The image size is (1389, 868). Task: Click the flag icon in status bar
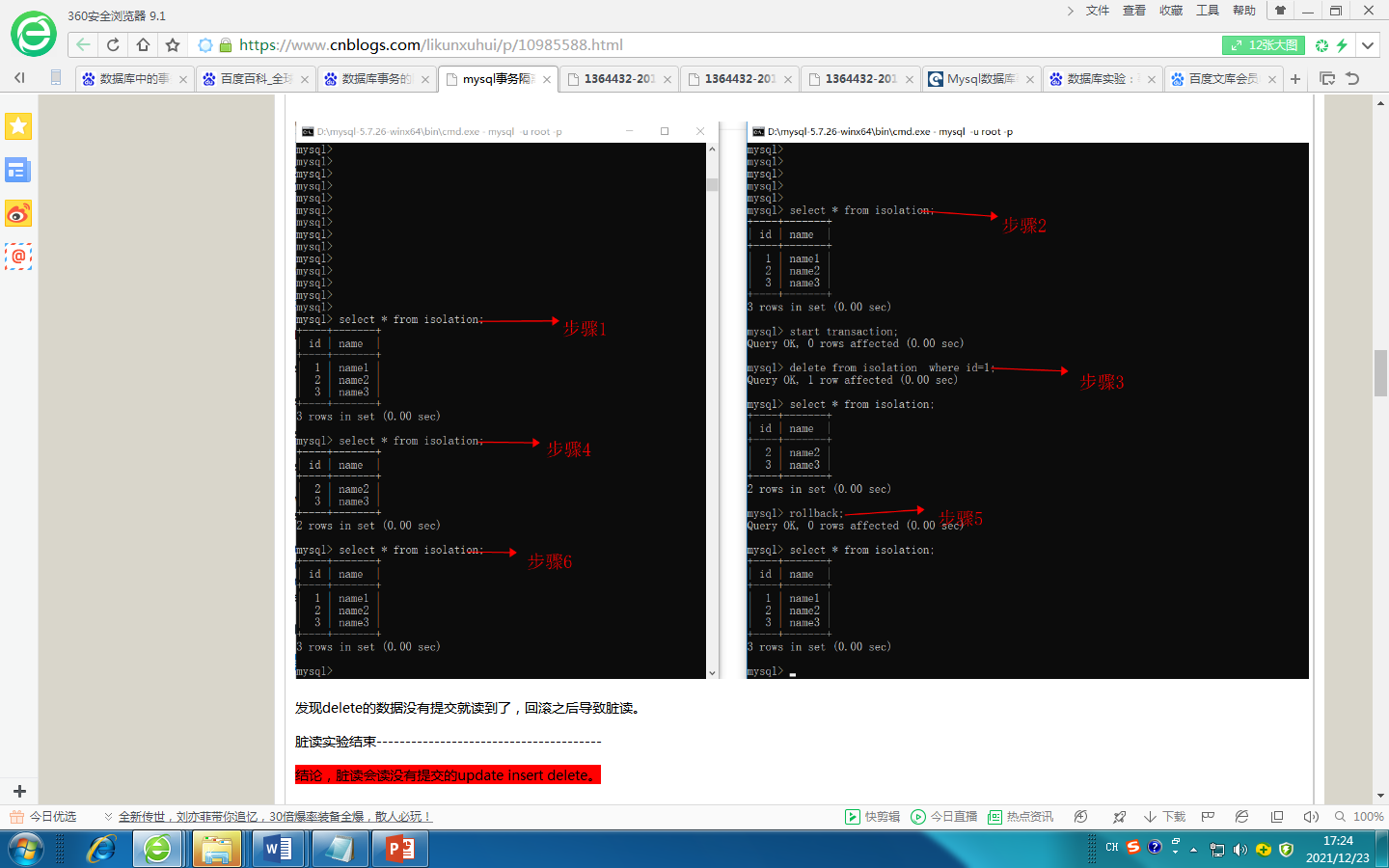point(1208,817)
